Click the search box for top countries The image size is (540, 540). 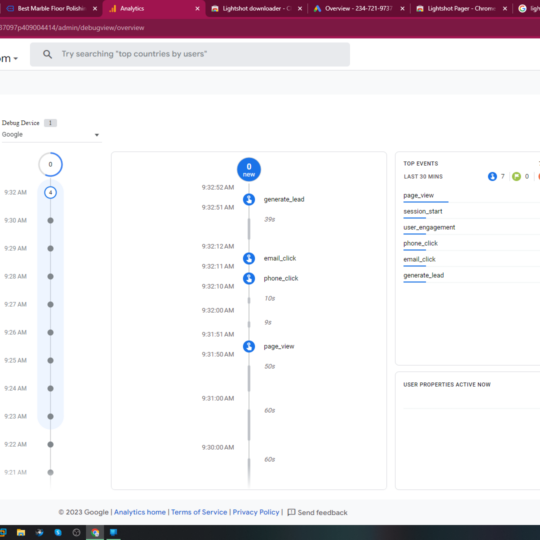(x=190, y=54)
